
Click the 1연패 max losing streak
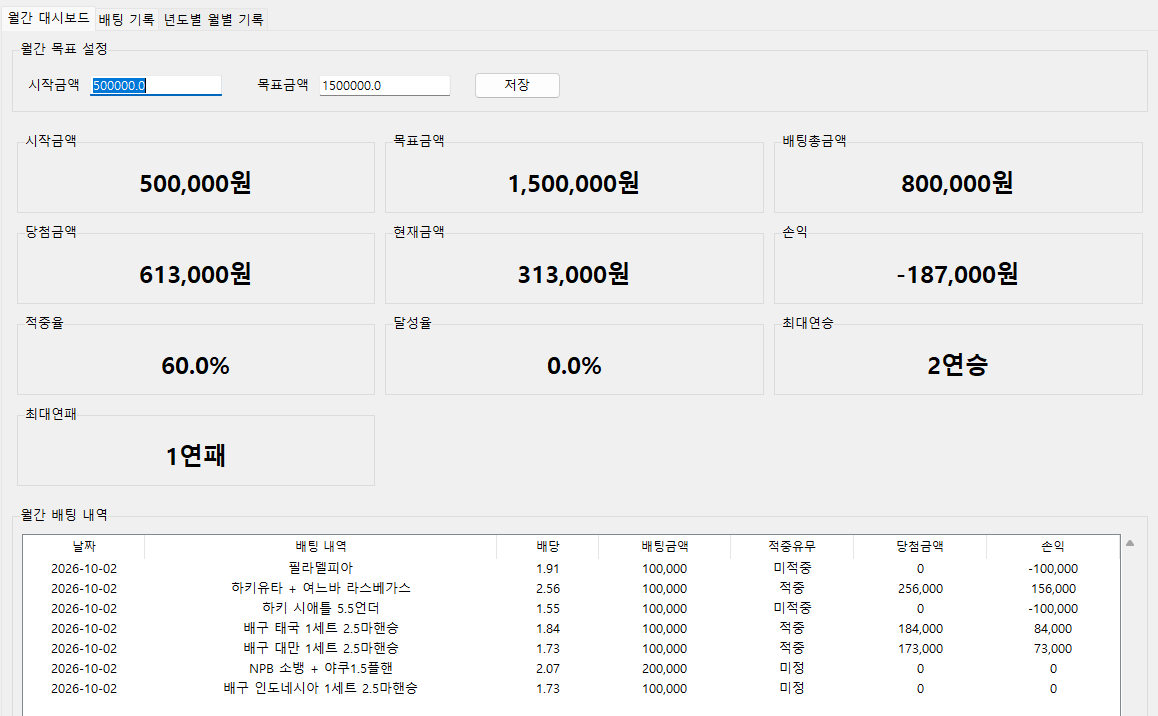196,456
